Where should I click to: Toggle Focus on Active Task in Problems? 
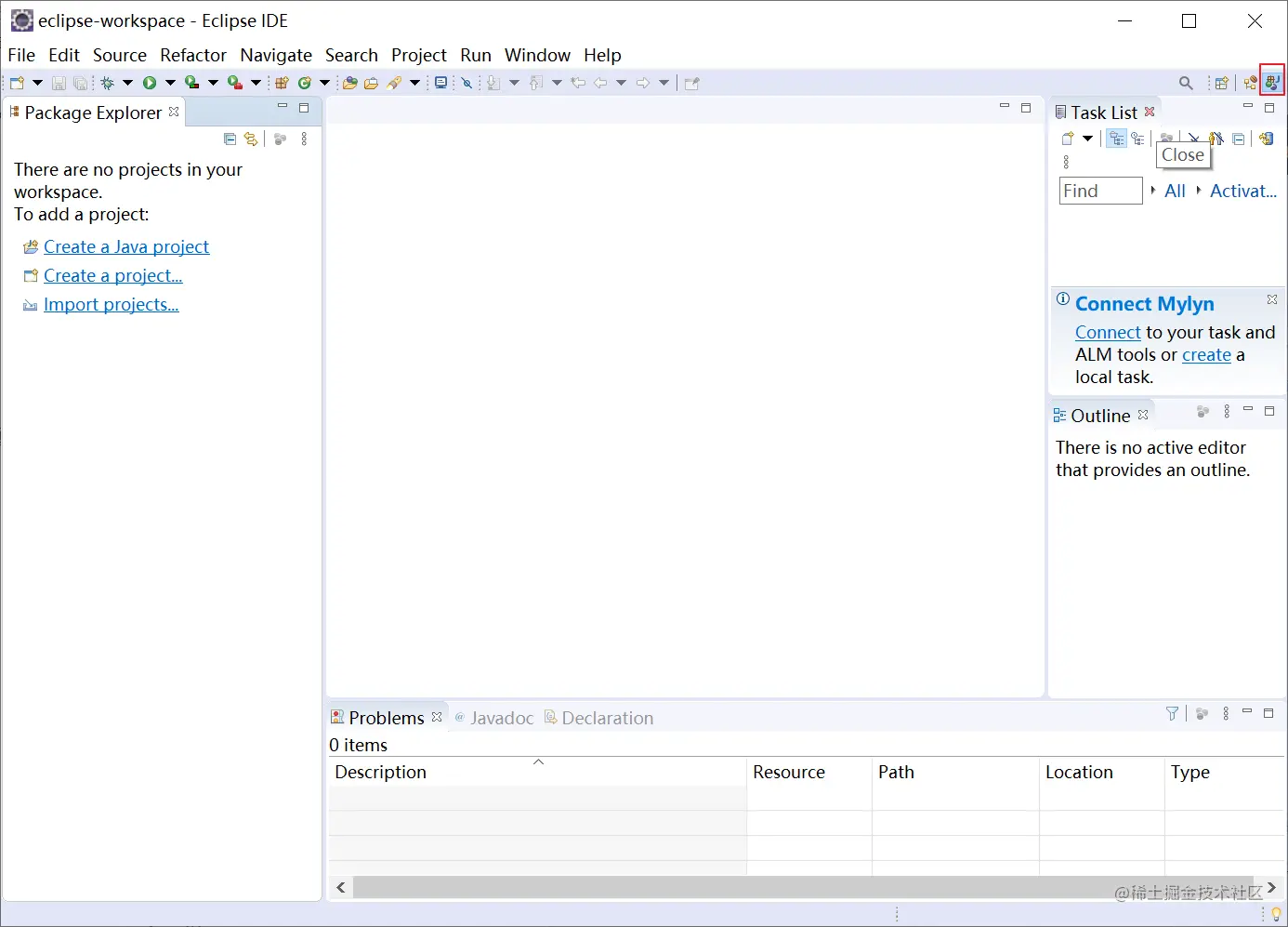pos(1202,713)
